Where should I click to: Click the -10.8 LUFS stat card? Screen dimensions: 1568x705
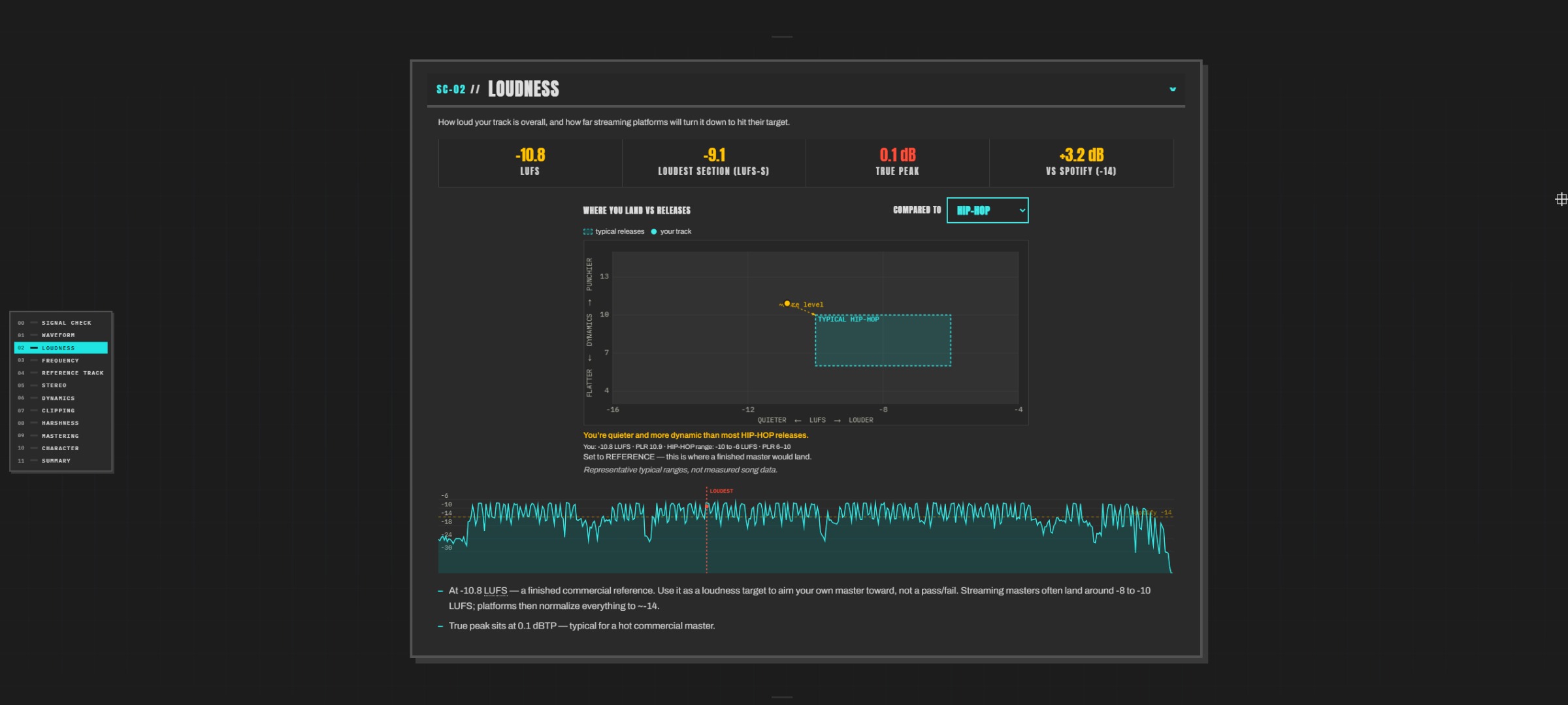(x=530, y=163)
